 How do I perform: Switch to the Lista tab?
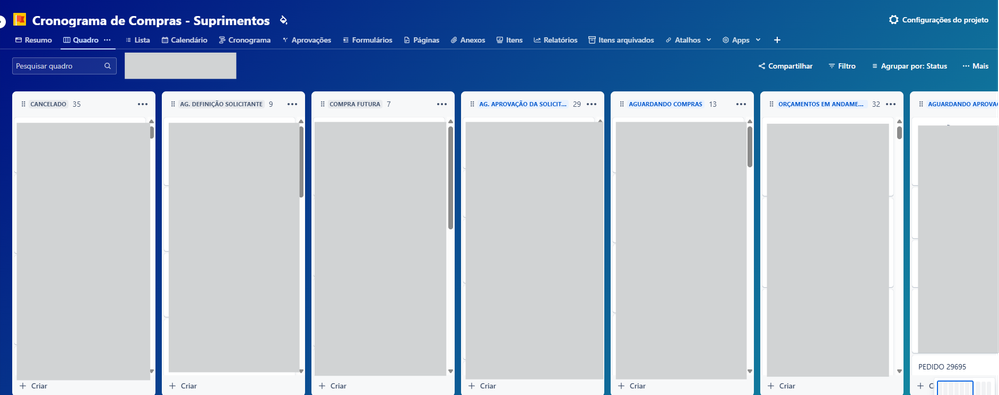[x=138, y=40]
